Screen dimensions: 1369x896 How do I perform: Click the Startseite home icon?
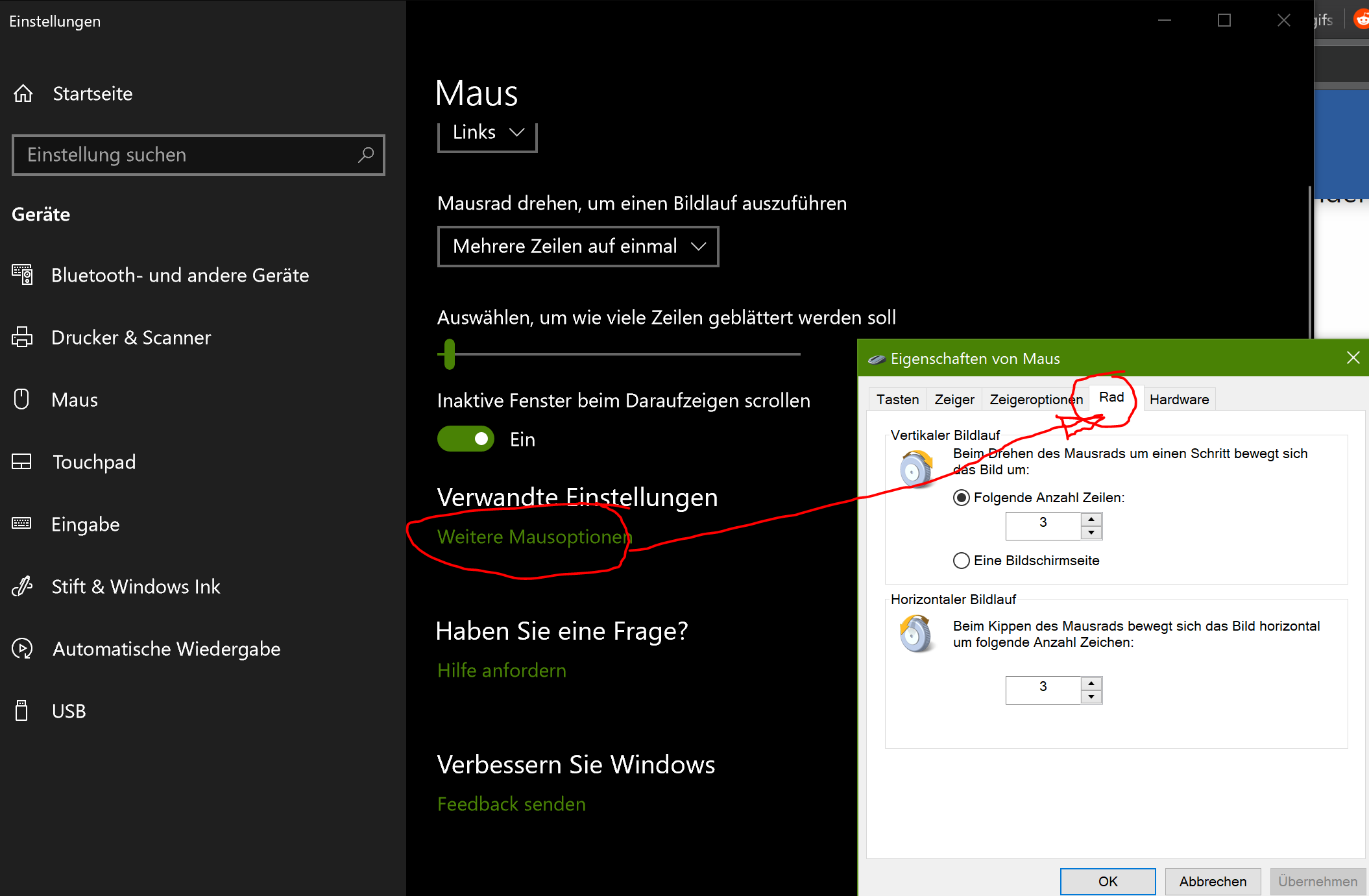23,93
